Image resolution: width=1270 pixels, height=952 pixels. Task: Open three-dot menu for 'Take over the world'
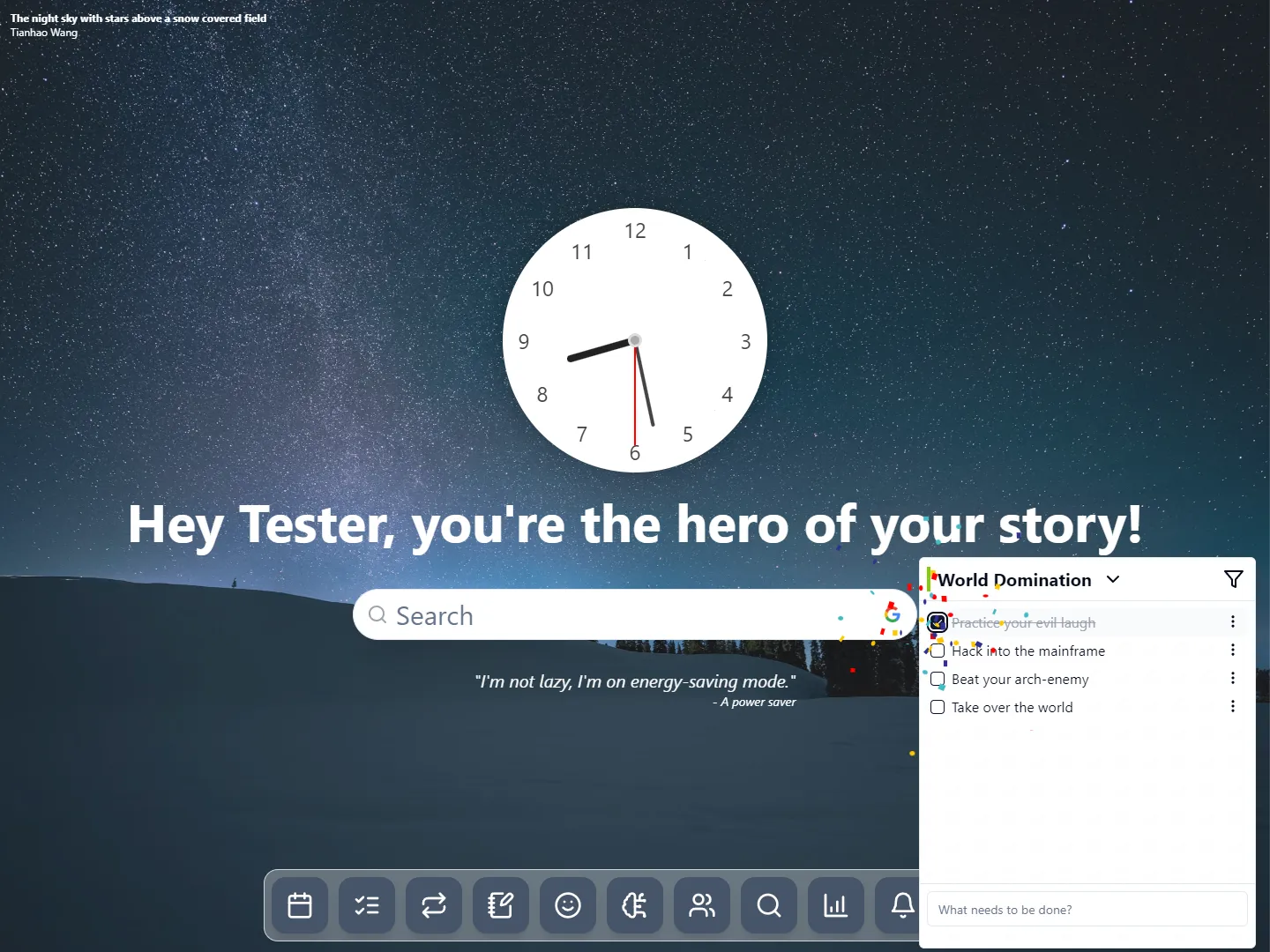point(1233,706)
